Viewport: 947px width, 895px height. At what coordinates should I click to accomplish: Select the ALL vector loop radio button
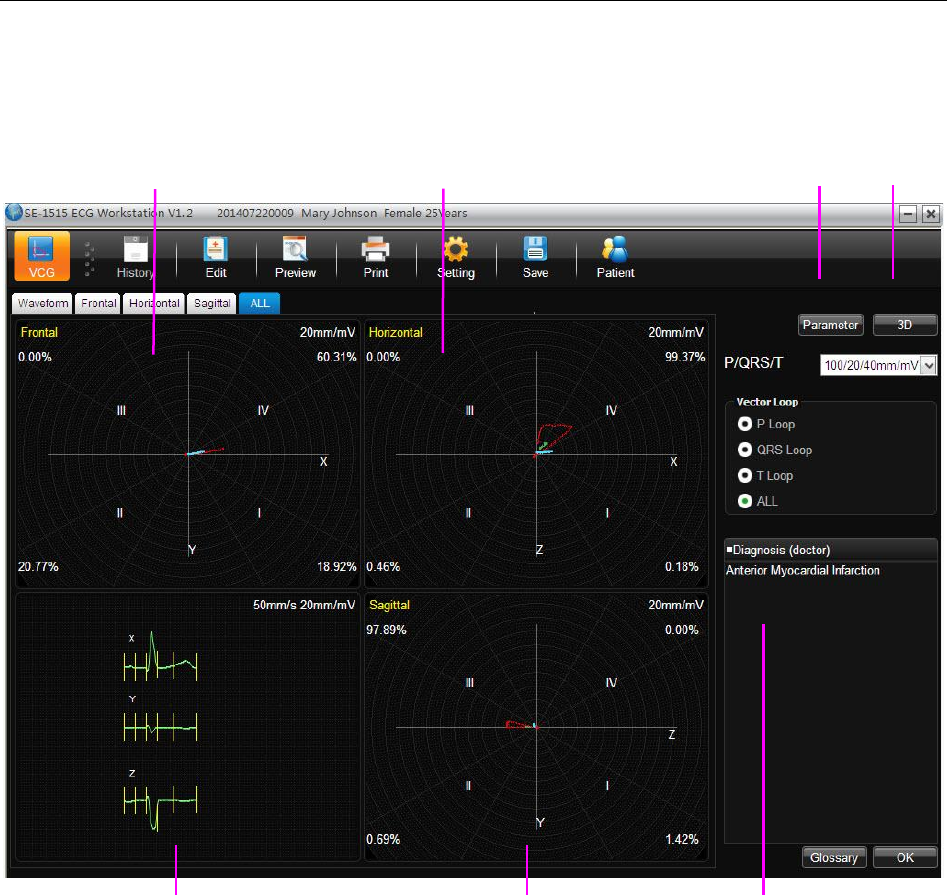[745, 501]
